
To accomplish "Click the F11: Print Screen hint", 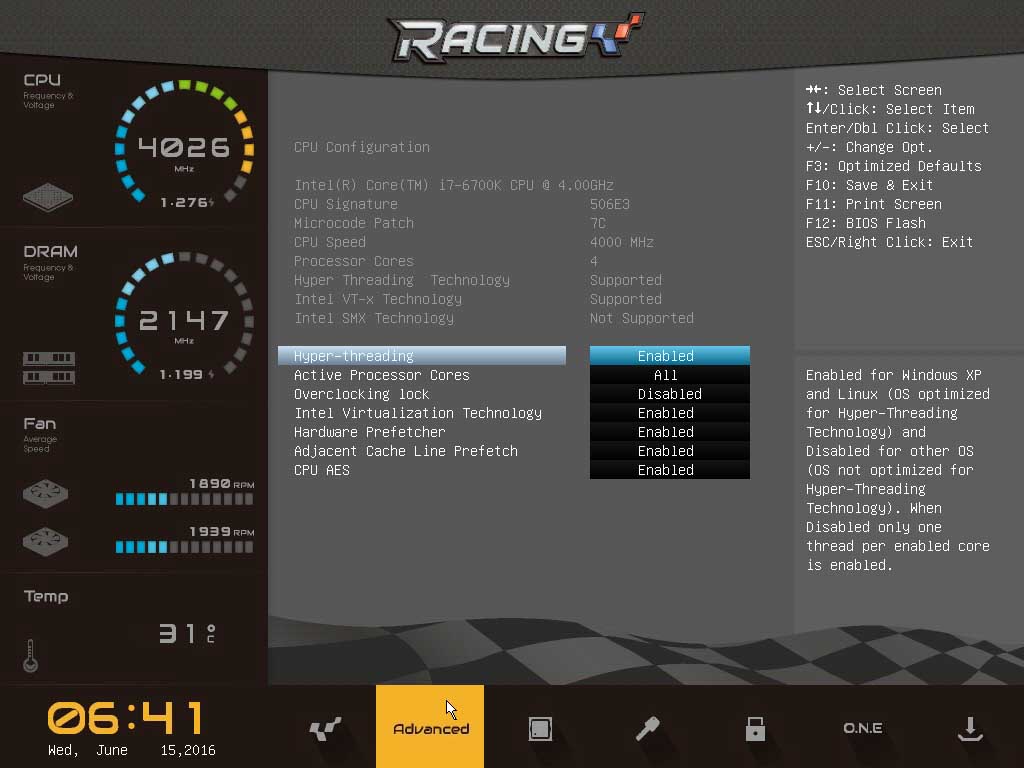I will (874, 204).
